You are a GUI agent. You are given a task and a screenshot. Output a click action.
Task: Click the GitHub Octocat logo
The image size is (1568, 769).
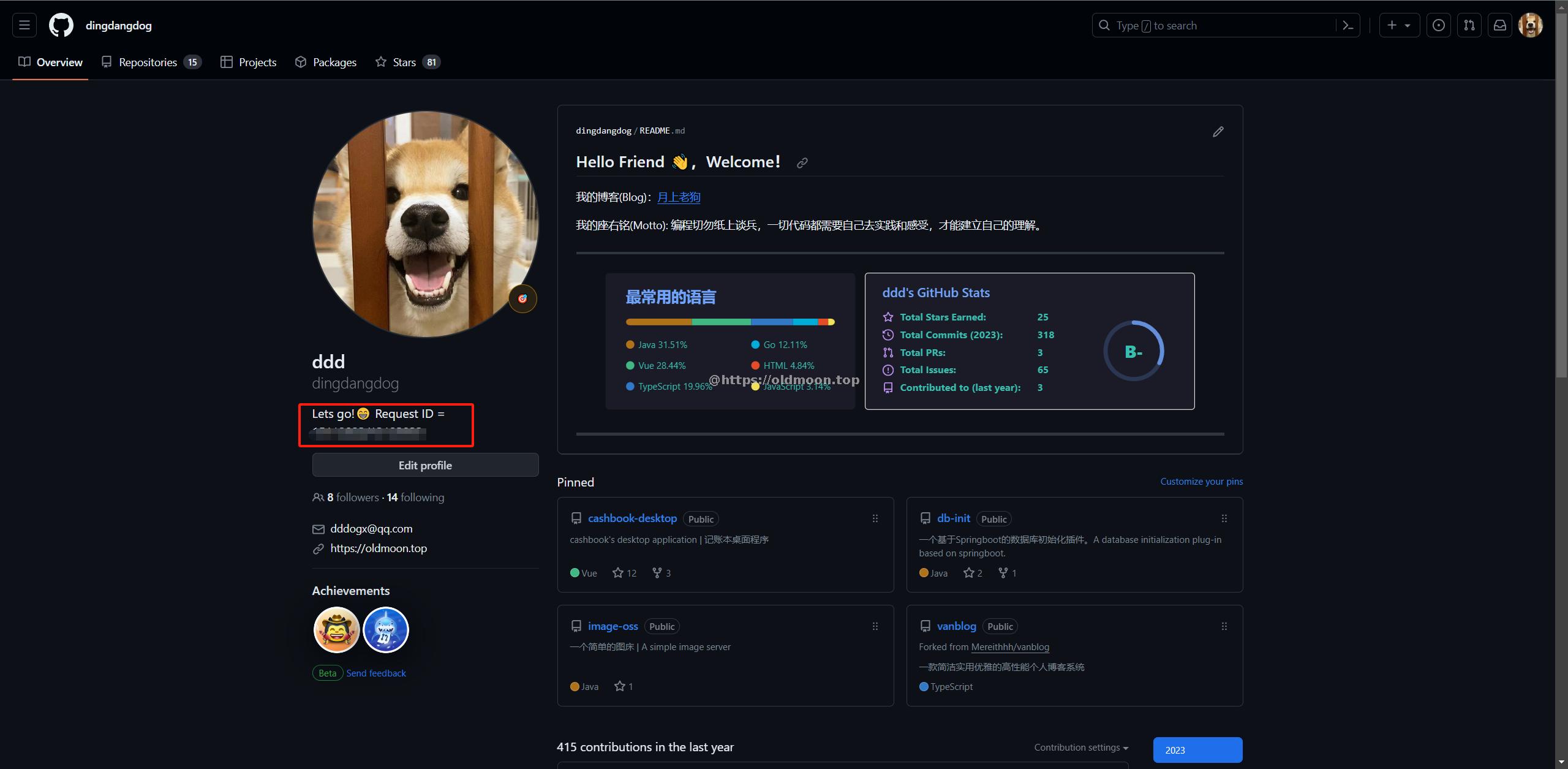point(61,25)
